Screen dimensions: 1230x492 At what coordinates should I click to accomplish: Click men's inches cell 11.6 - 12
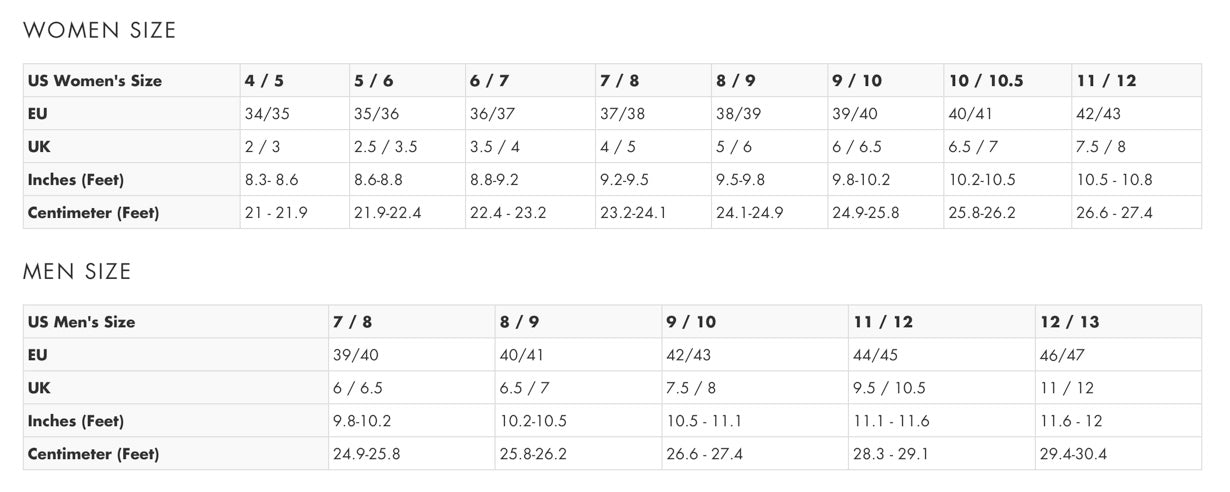(1071, 421)
